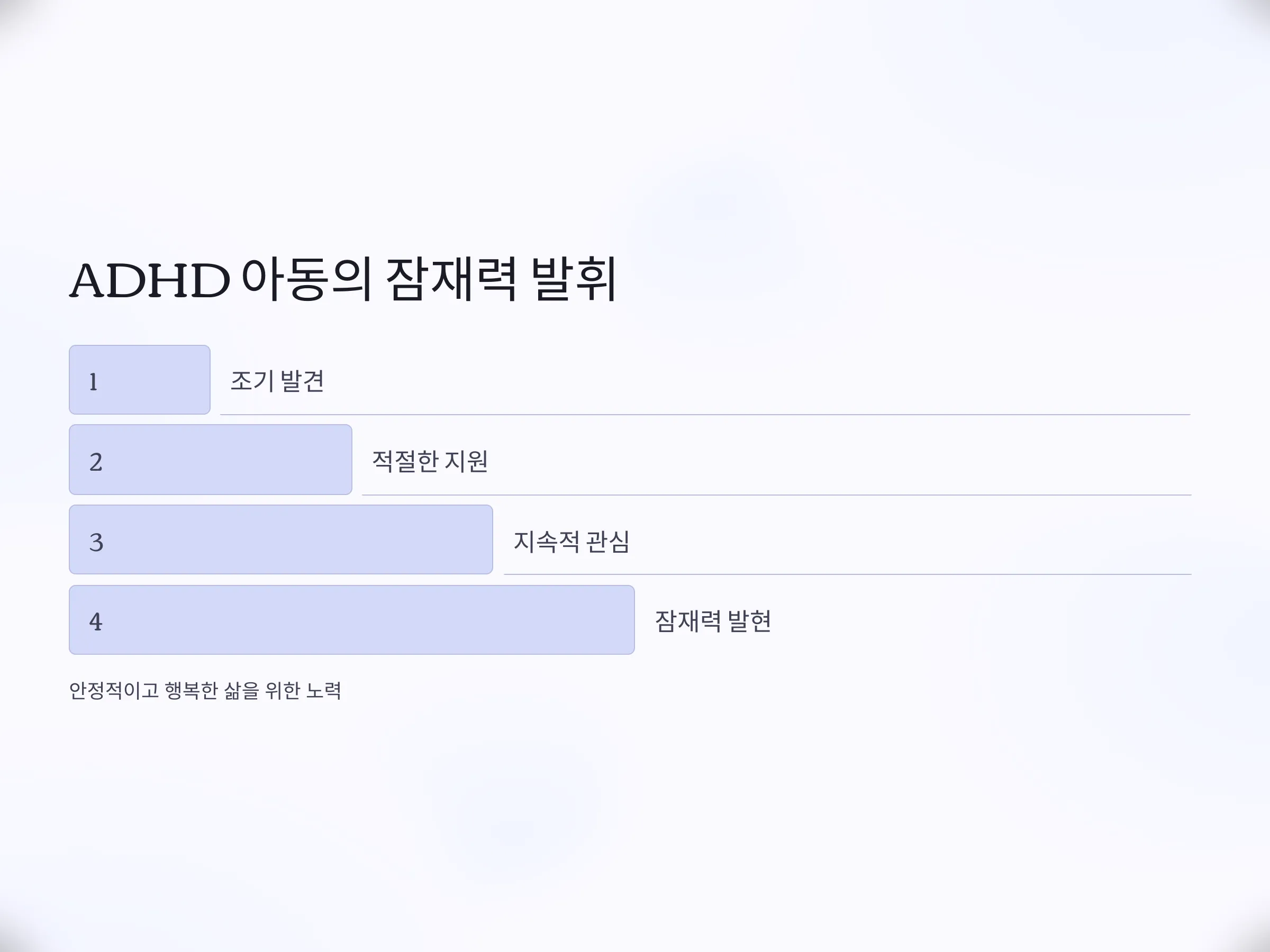The image size is (1270, 952).
Task: Select the 잠재력 발현 text
Action: coord(713,621)
